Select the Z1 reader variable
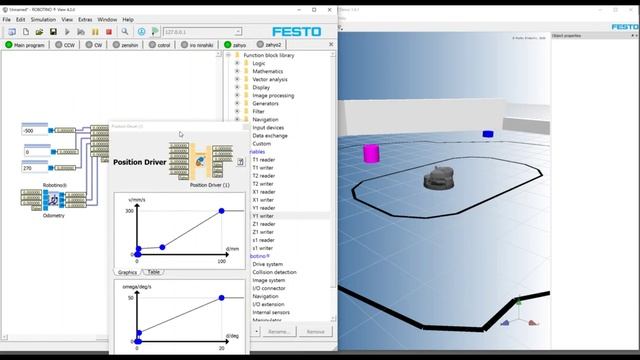The height and width of the screenshot is (360, 640). click(264, 224)
